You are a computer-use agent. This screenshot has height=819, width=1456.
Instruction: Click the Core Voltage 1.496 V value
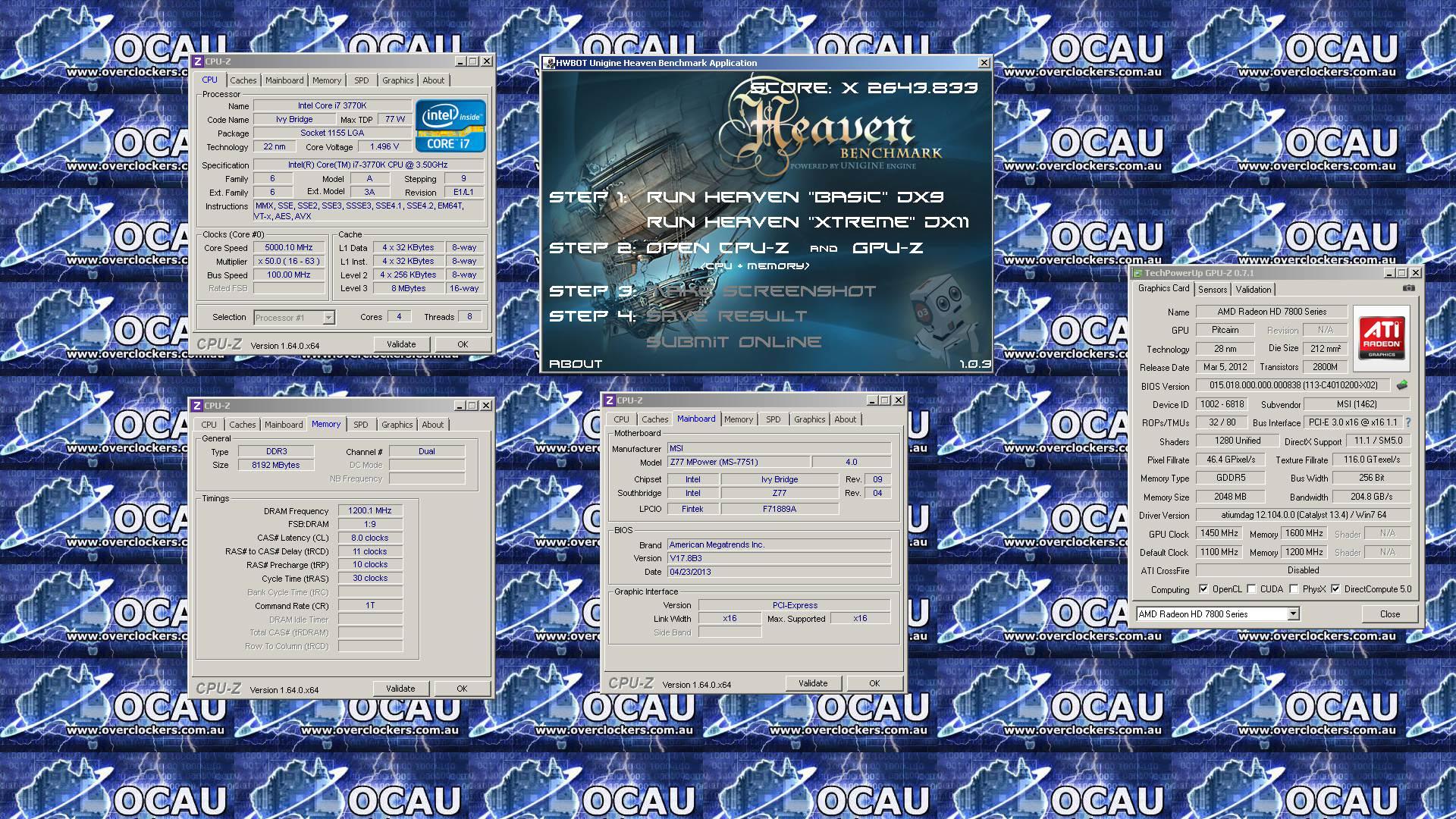384,146
